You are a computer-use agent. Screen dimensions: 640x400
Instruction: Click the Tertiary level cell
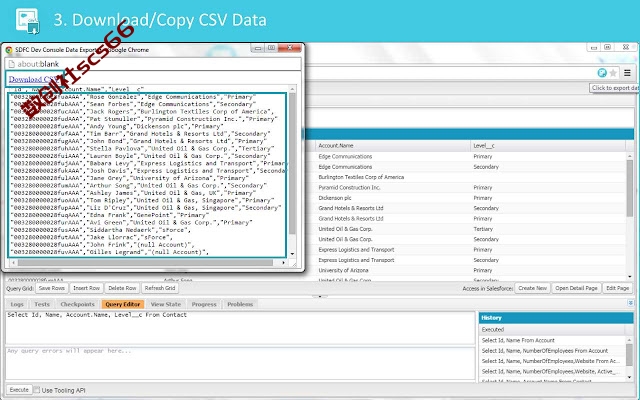point(548,229)
